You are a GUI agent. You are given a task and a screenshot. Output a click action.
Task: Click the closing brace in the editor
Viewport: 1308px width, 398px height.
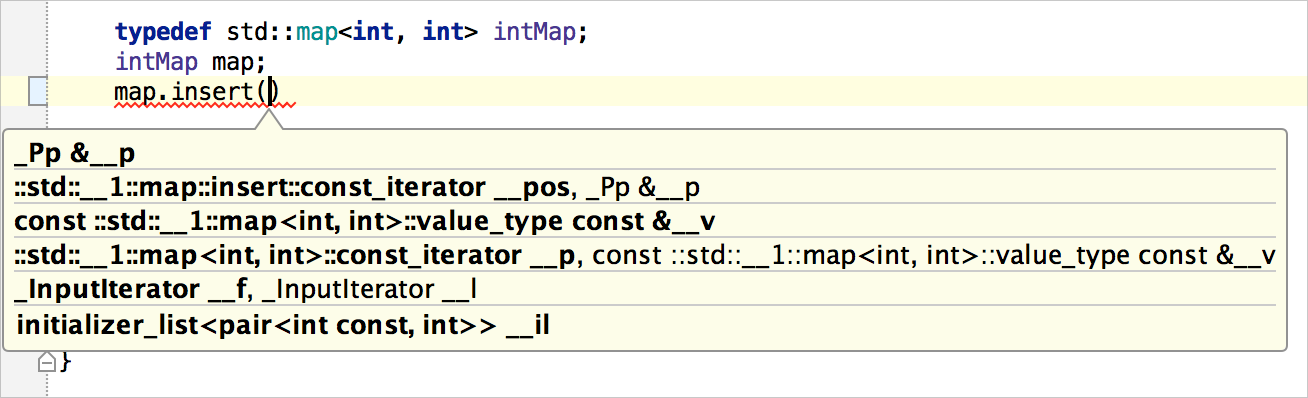point(66,362)
